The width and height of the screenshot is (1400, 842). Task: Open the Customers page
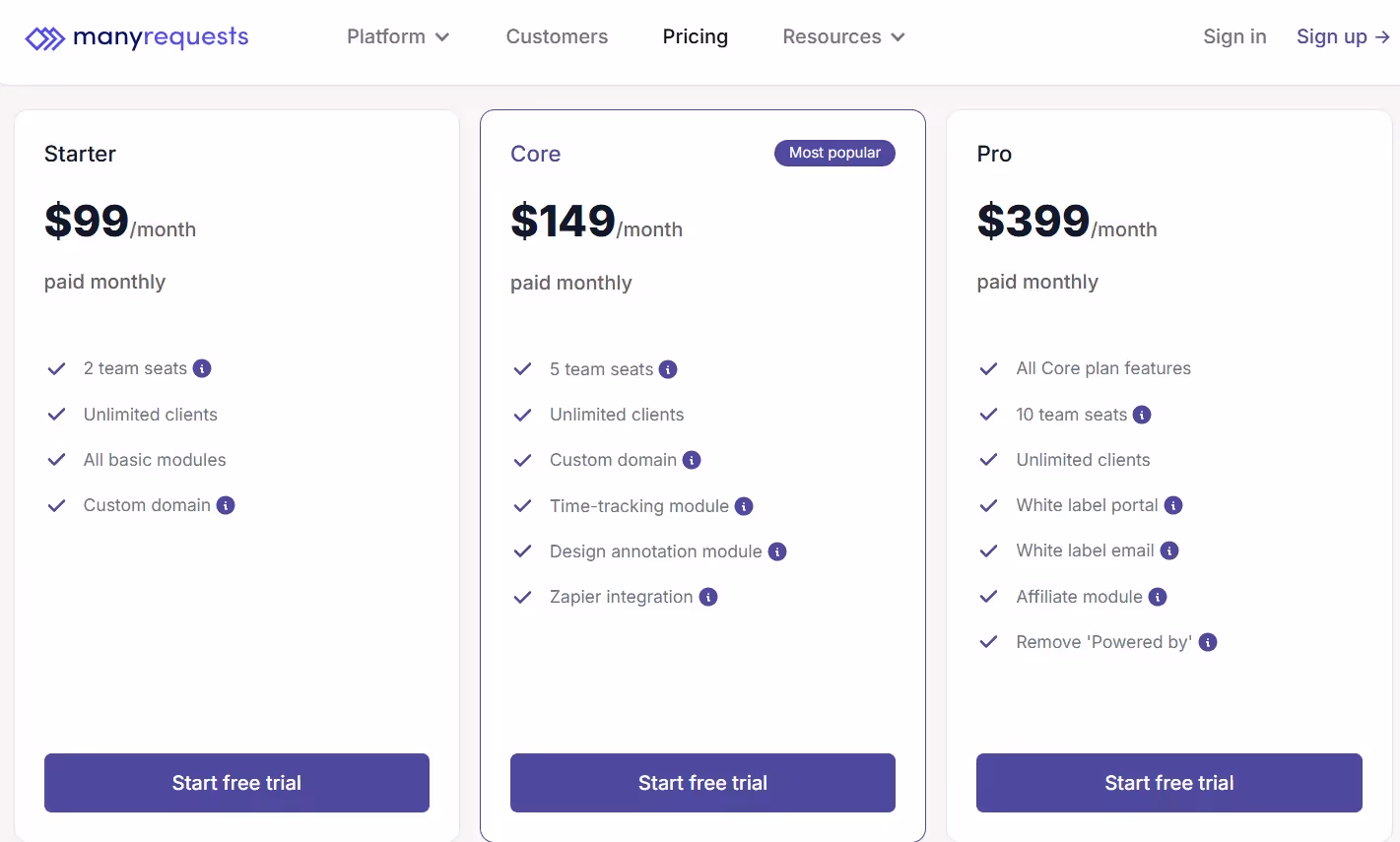click(x=557, y=36)
